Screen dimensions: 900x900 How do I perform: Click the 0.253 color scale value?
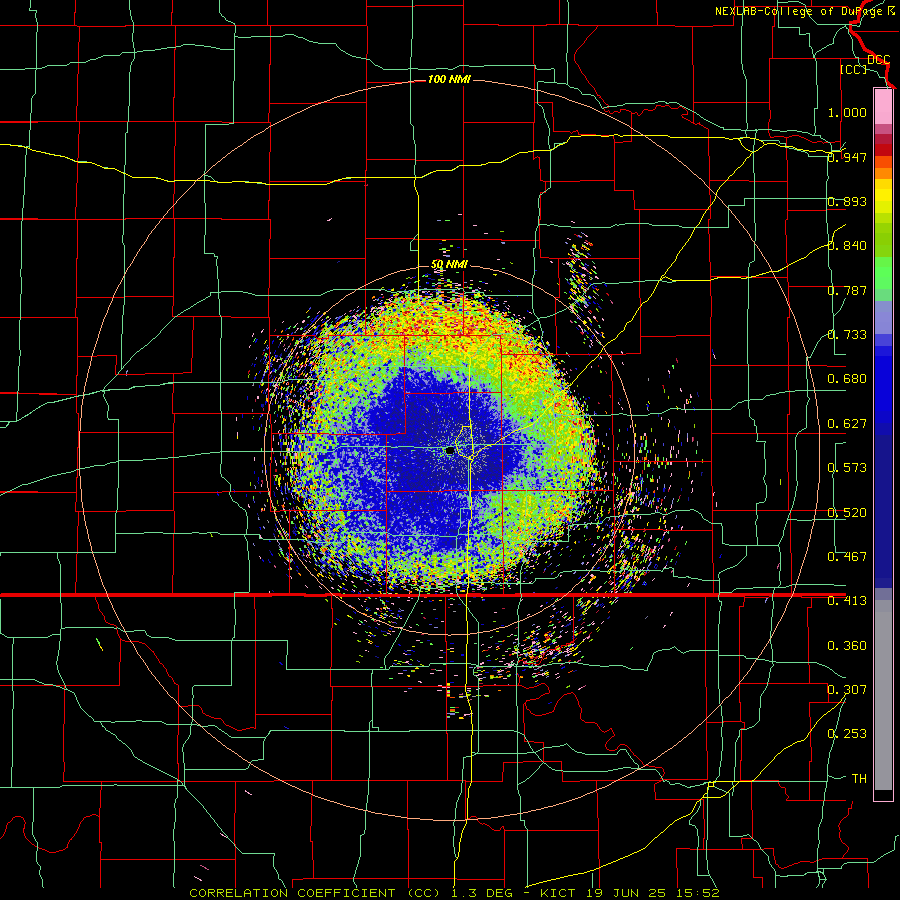click(x=847, y=734)
